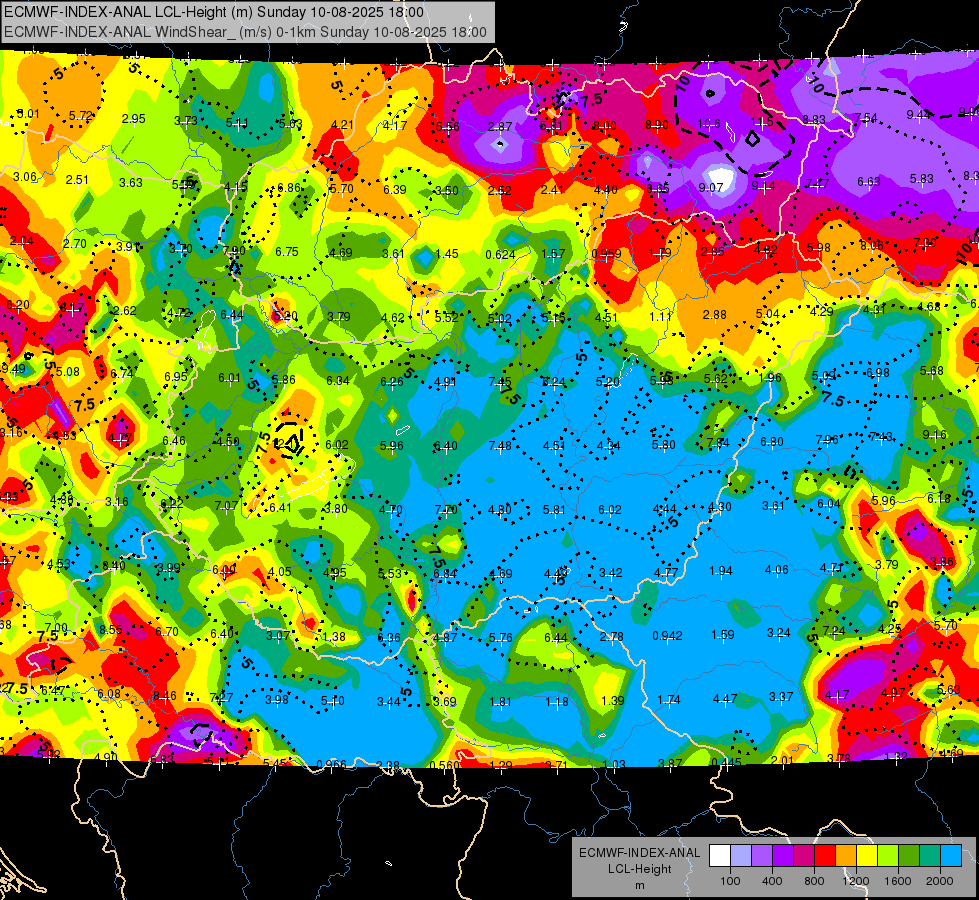Click the sky blue legend swatch
The height and width of the screenshot is (900, 979).
950,856
